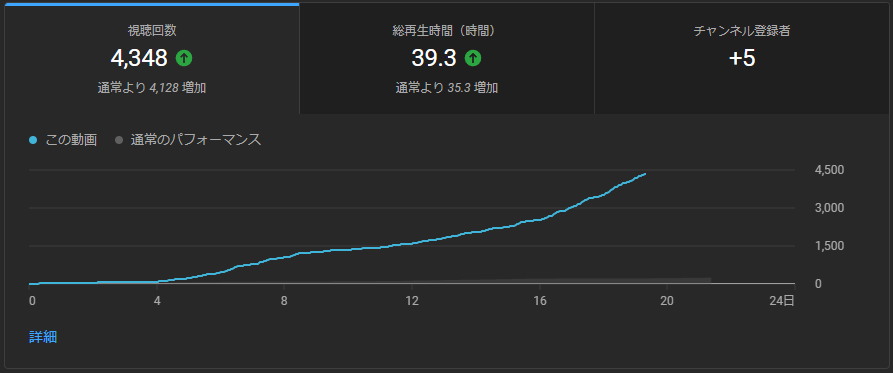Image resolution: width=893 pixels, height=373 pixels.
Task: Click the 24日 x-axis label
Action: pos(781,301)
